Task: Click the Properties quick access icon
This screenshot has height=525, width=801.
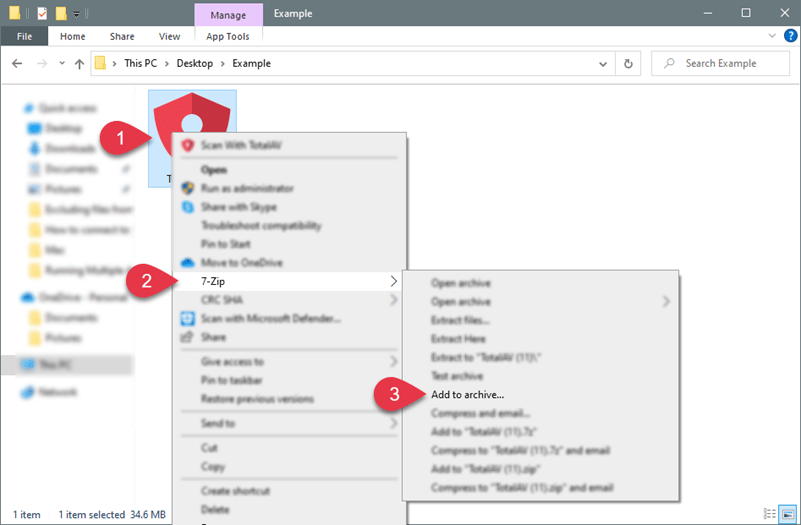Action: click(x=42, y=13)
